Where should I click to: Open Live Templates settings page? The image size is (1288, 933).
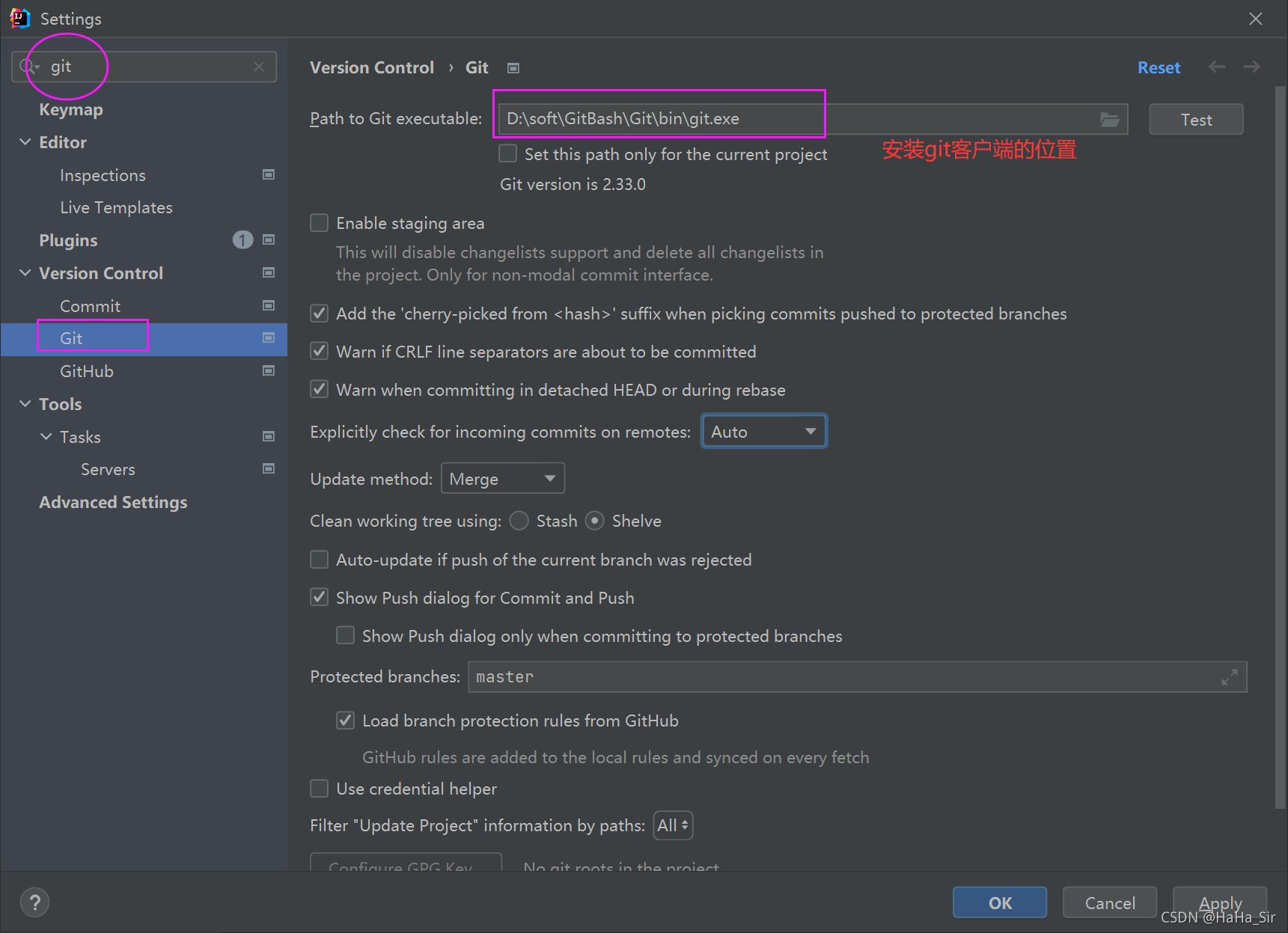click(116, 207)
